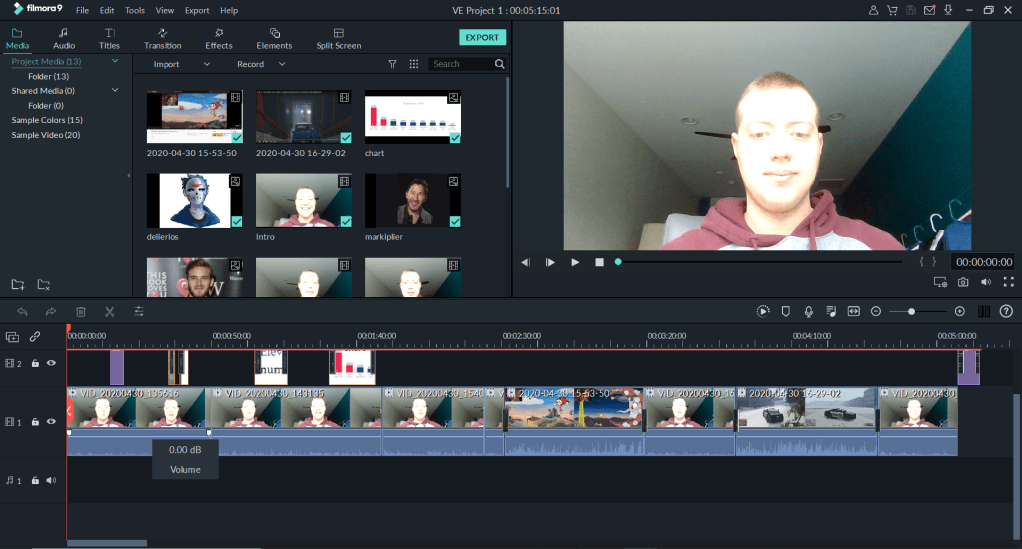Image resolution: width=1022 pixels, height=549 pixels.
Task: Collapse the Project Media tree item
Action: [115, 62]
